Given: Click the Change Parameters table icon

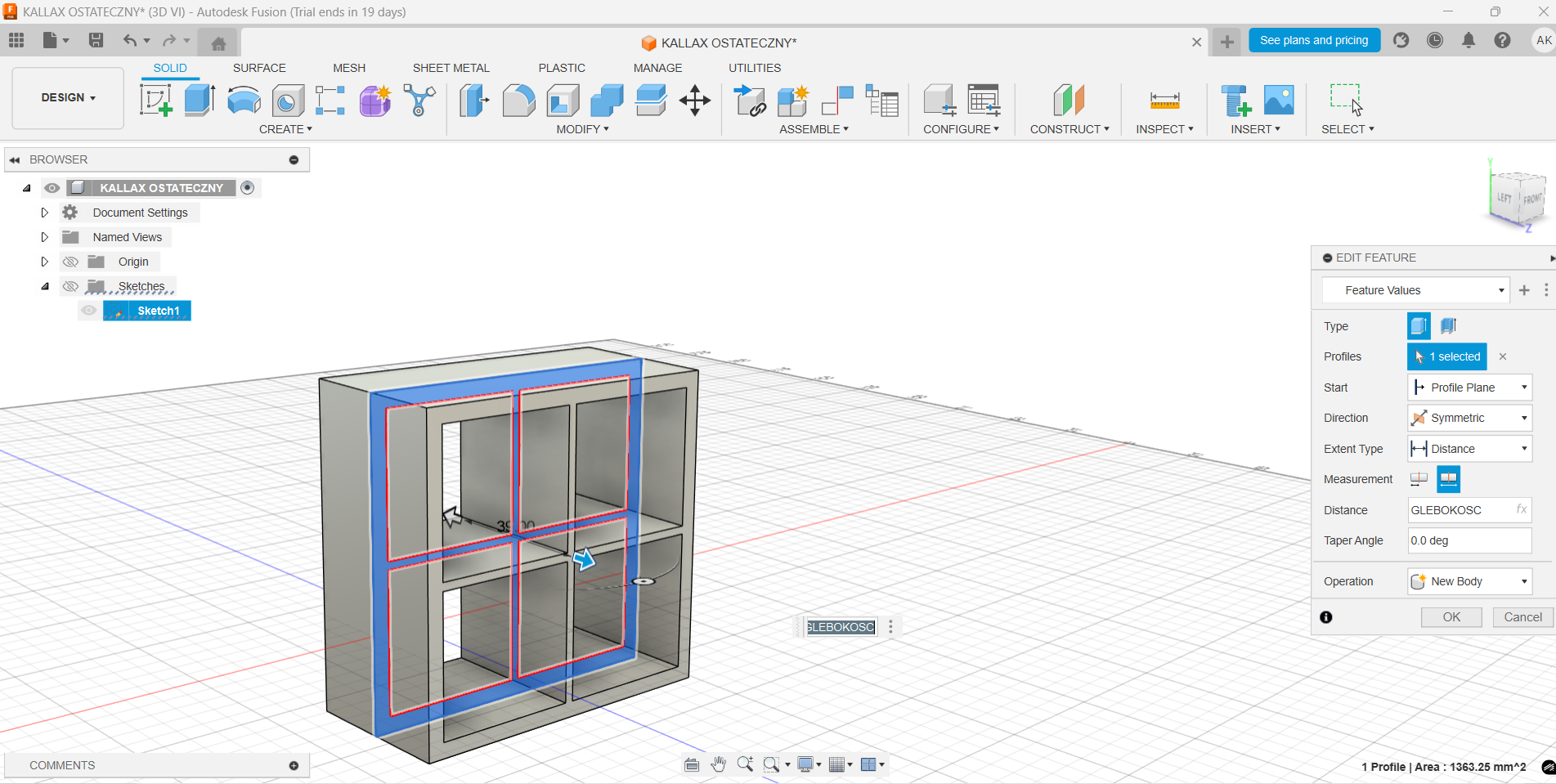Looking at the screenshot, I should [x=984, y=101].
